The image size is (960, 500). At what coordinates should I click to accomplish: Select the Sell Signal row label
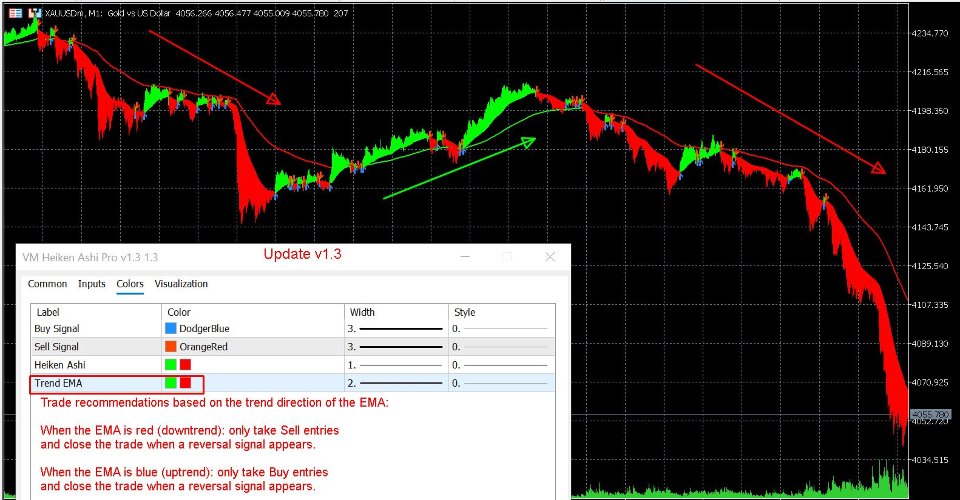coord(56,346)
